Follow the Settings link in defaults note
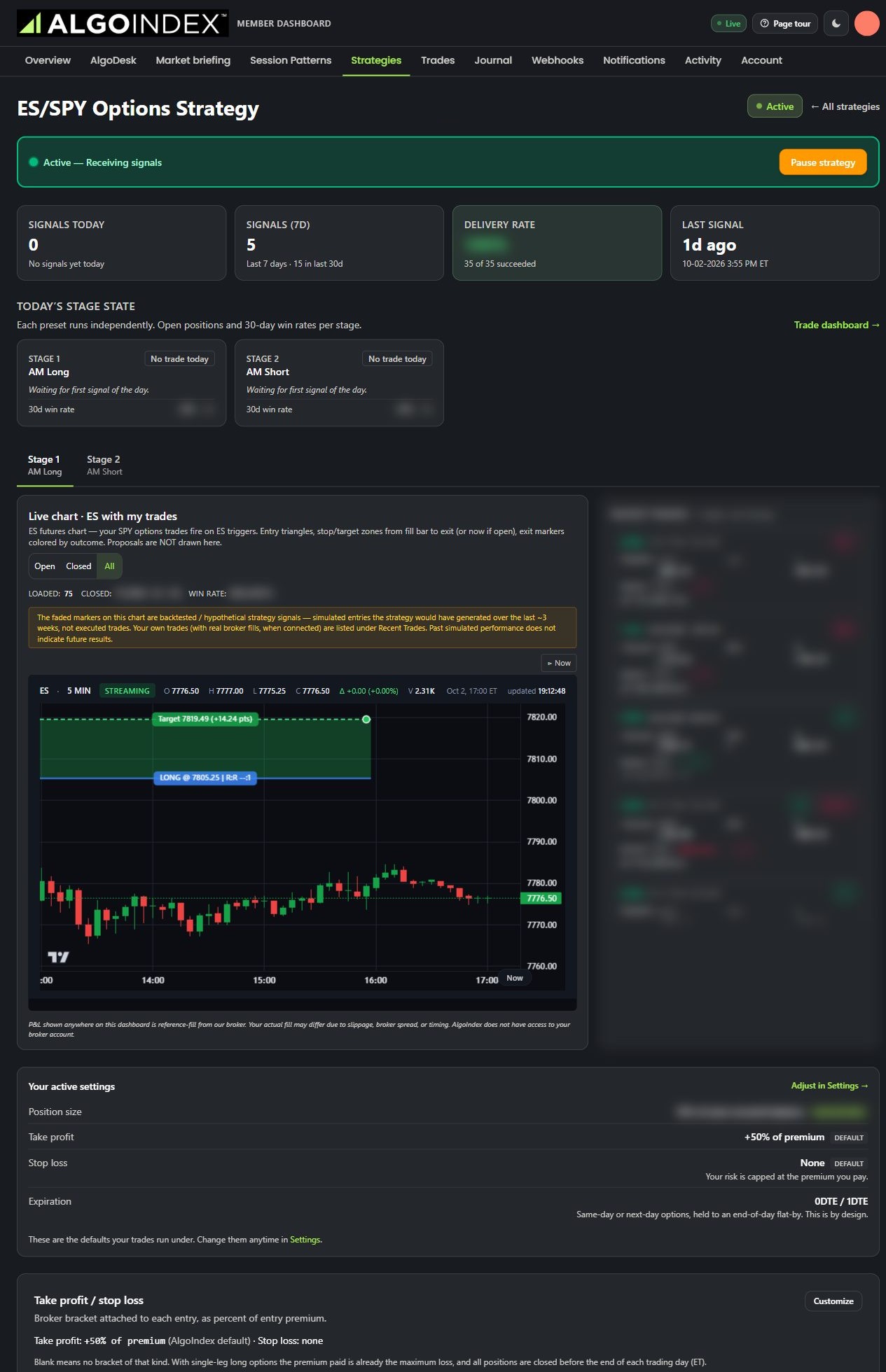Screen dimensions: 886x1372 [305, 1239]
